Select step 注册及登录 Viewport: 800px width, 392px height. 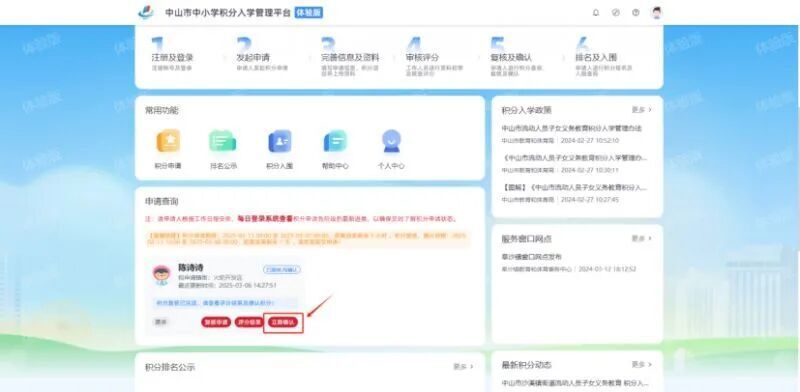172,56
